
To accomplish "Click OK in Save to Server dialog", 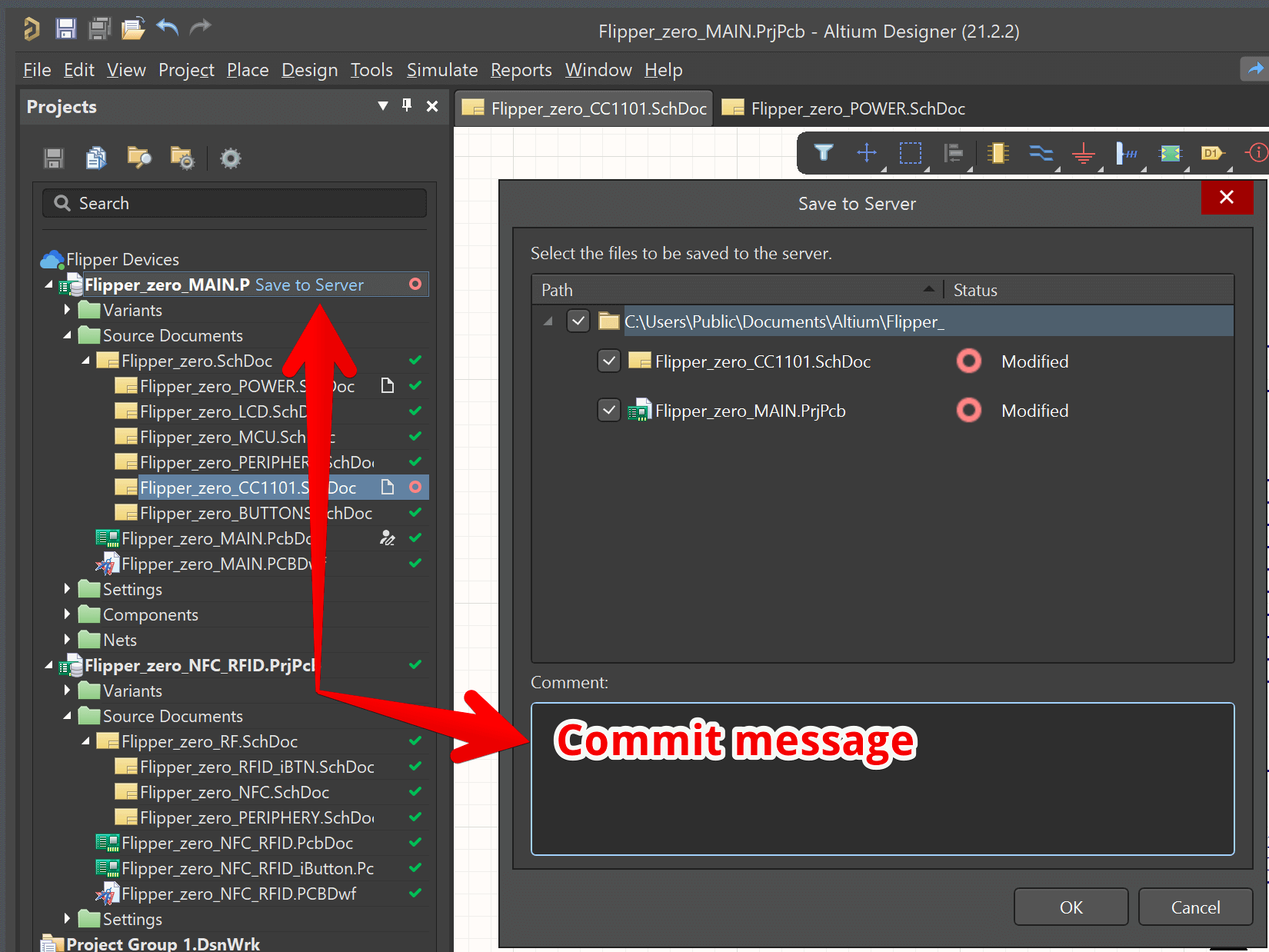I will point(1071,907).
